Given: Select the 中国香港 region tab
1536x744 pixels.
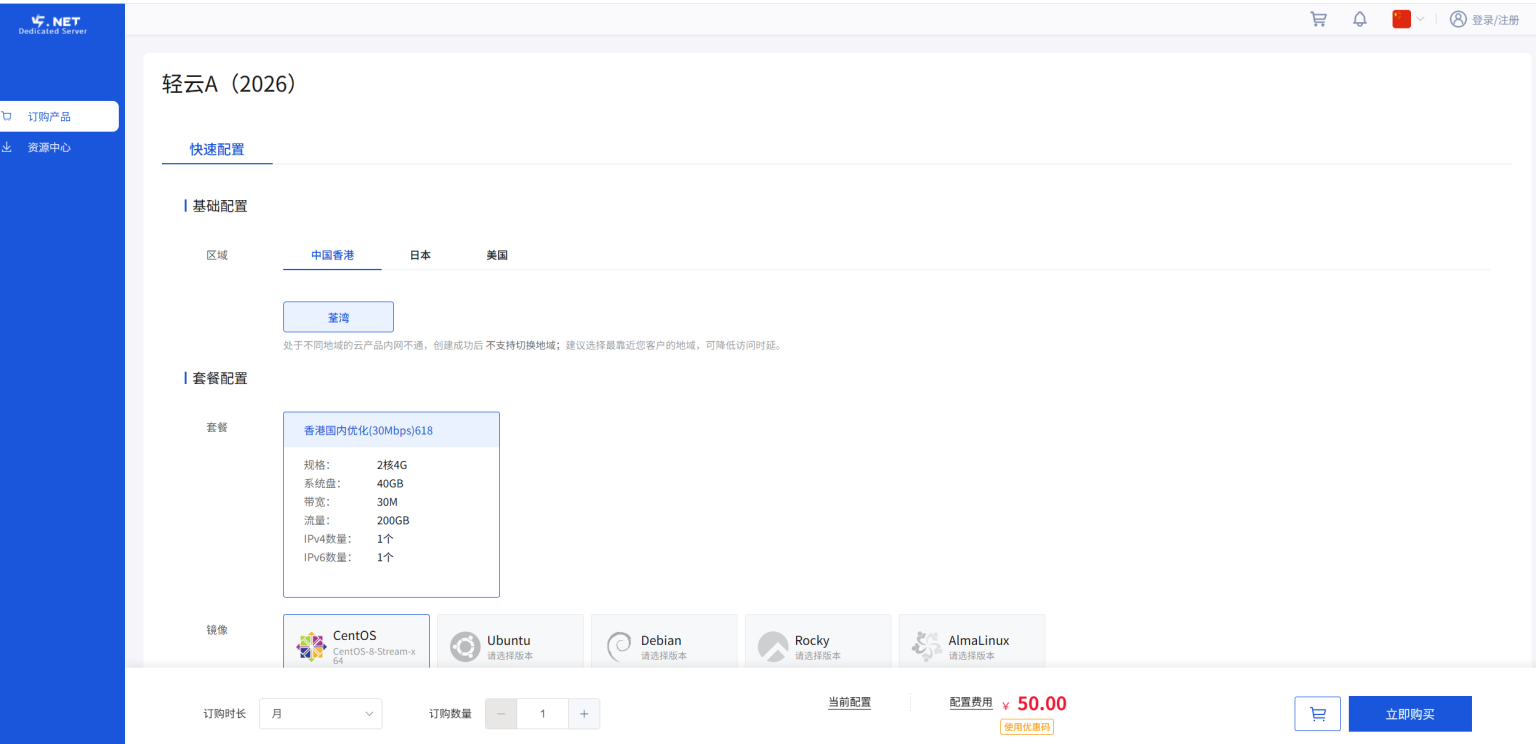Looking at the screenshot, I should pos(332,255).
